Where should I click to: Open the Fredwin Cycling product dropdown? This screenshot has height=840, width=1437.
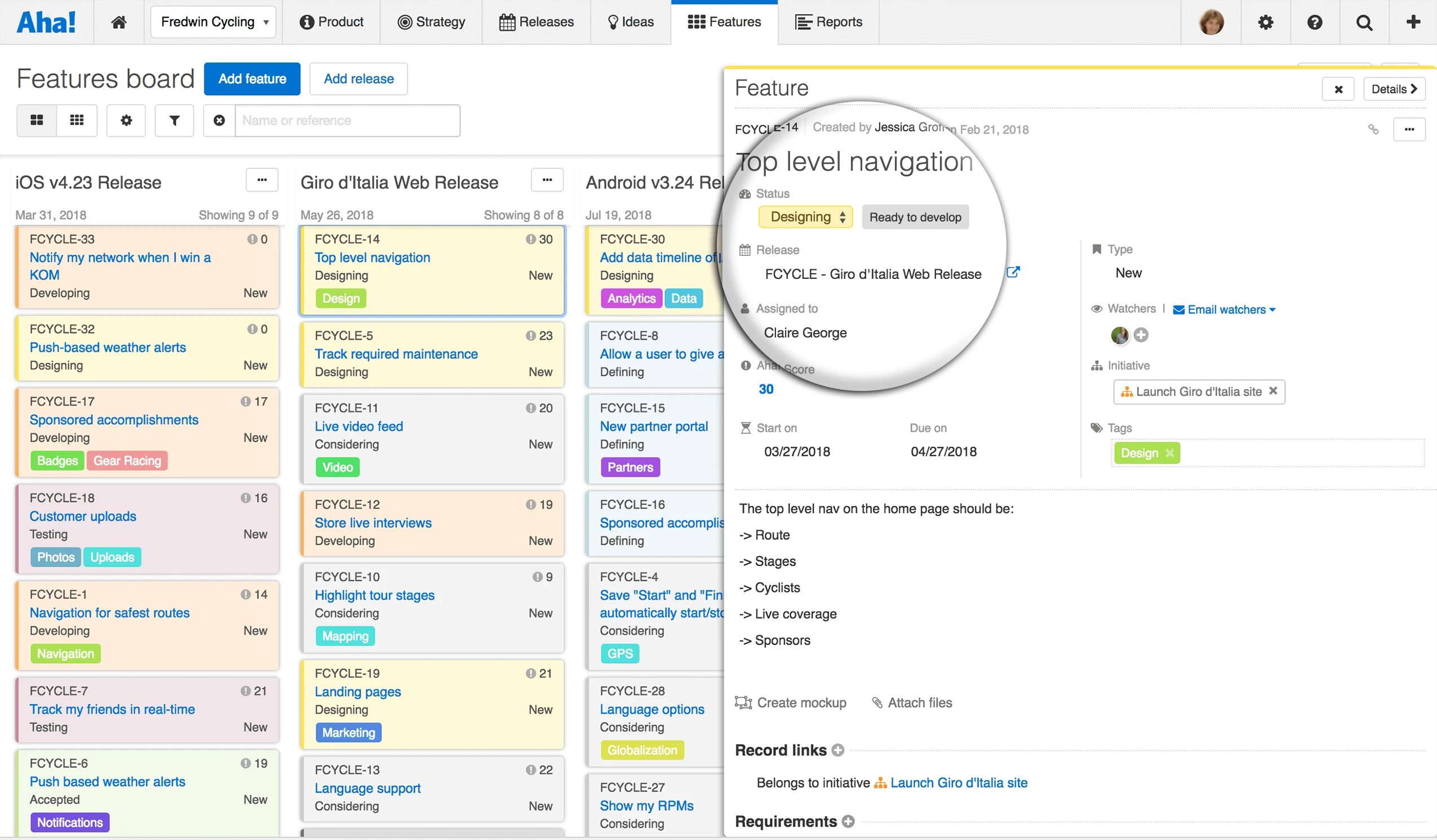coord(213,22)
